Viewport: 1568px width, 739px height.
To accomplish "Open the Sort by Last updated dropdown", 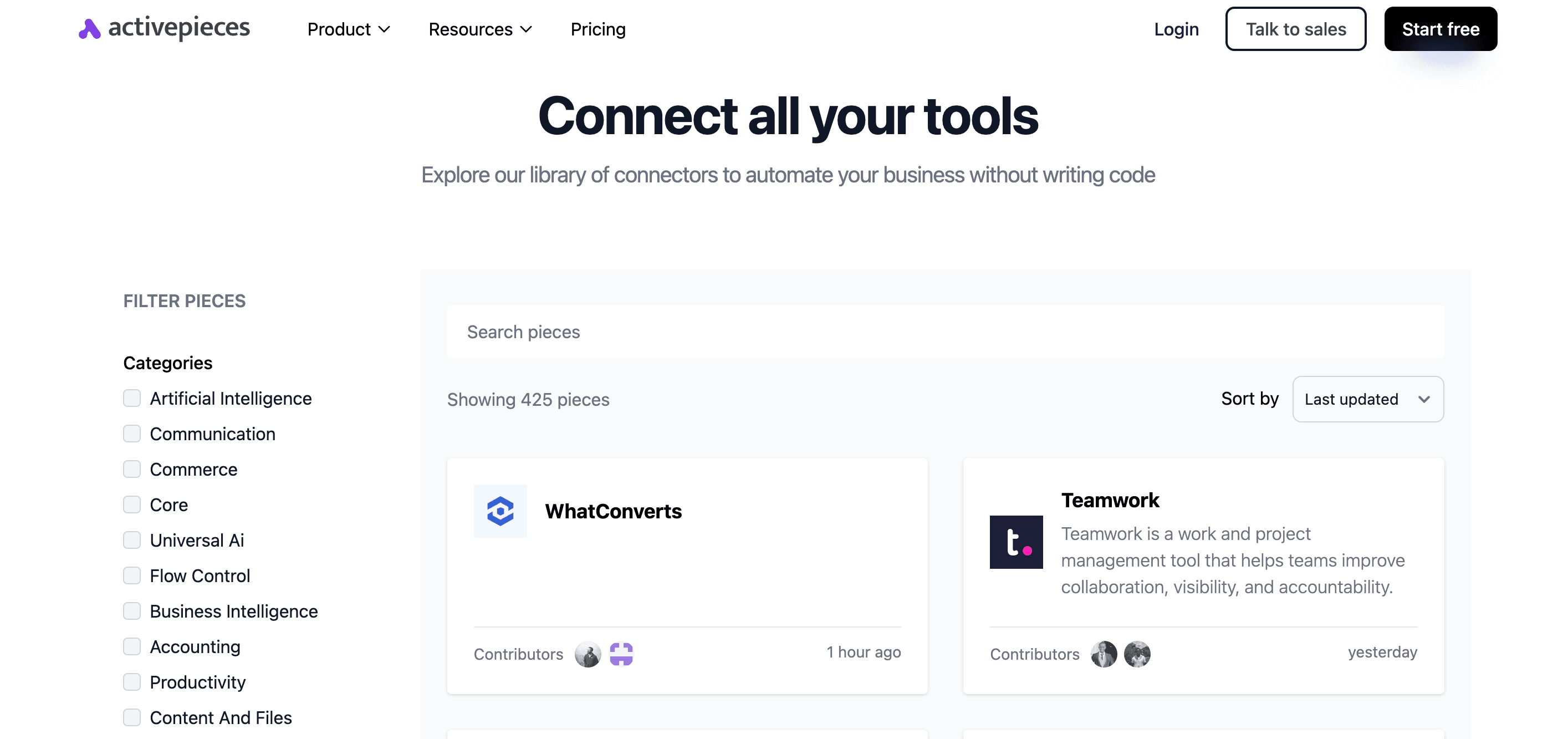I will (x=1368, y=399).
